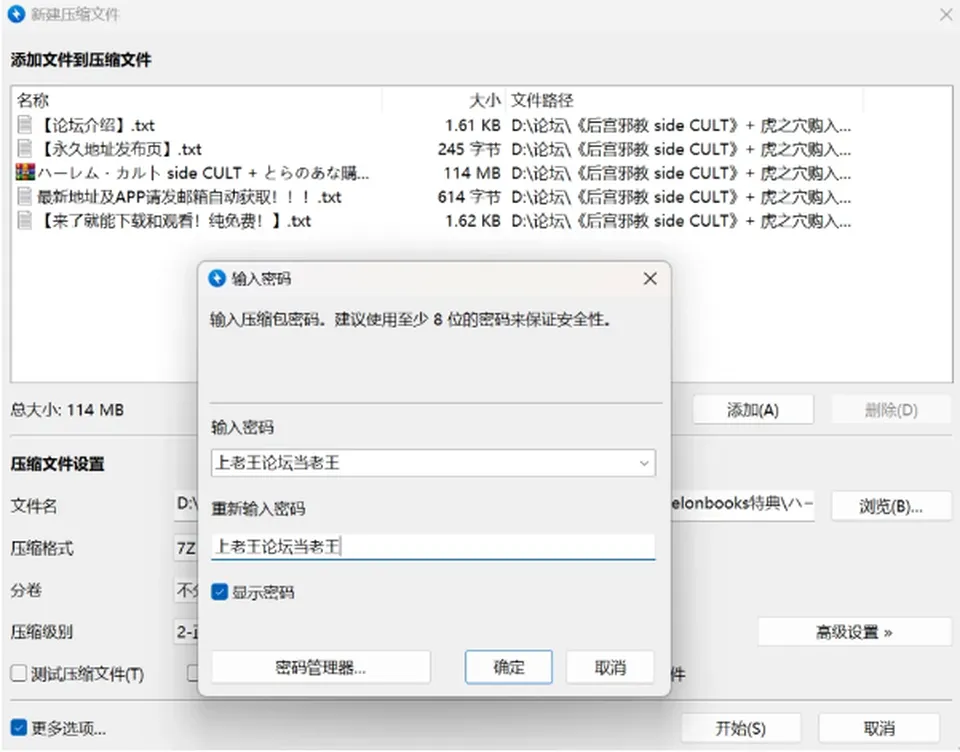Click the file icon beside 最新地址及APP请发邮箱自动获取 file
The width and height of the screenshot is (960, 752).
pyautogui.click(x=24, y=197)
